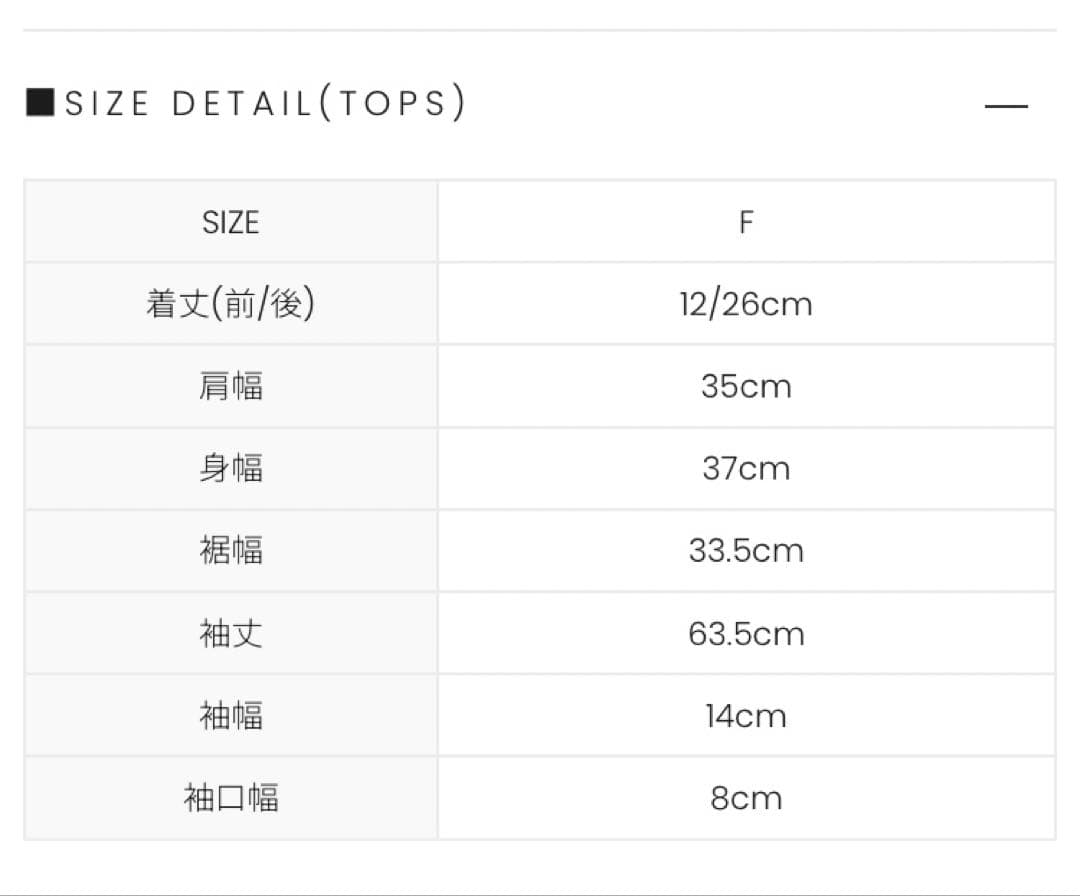Viewport: 1080px width, 896px height.
Task: Click the 袖口幅 row label
Action: [231, 797]
